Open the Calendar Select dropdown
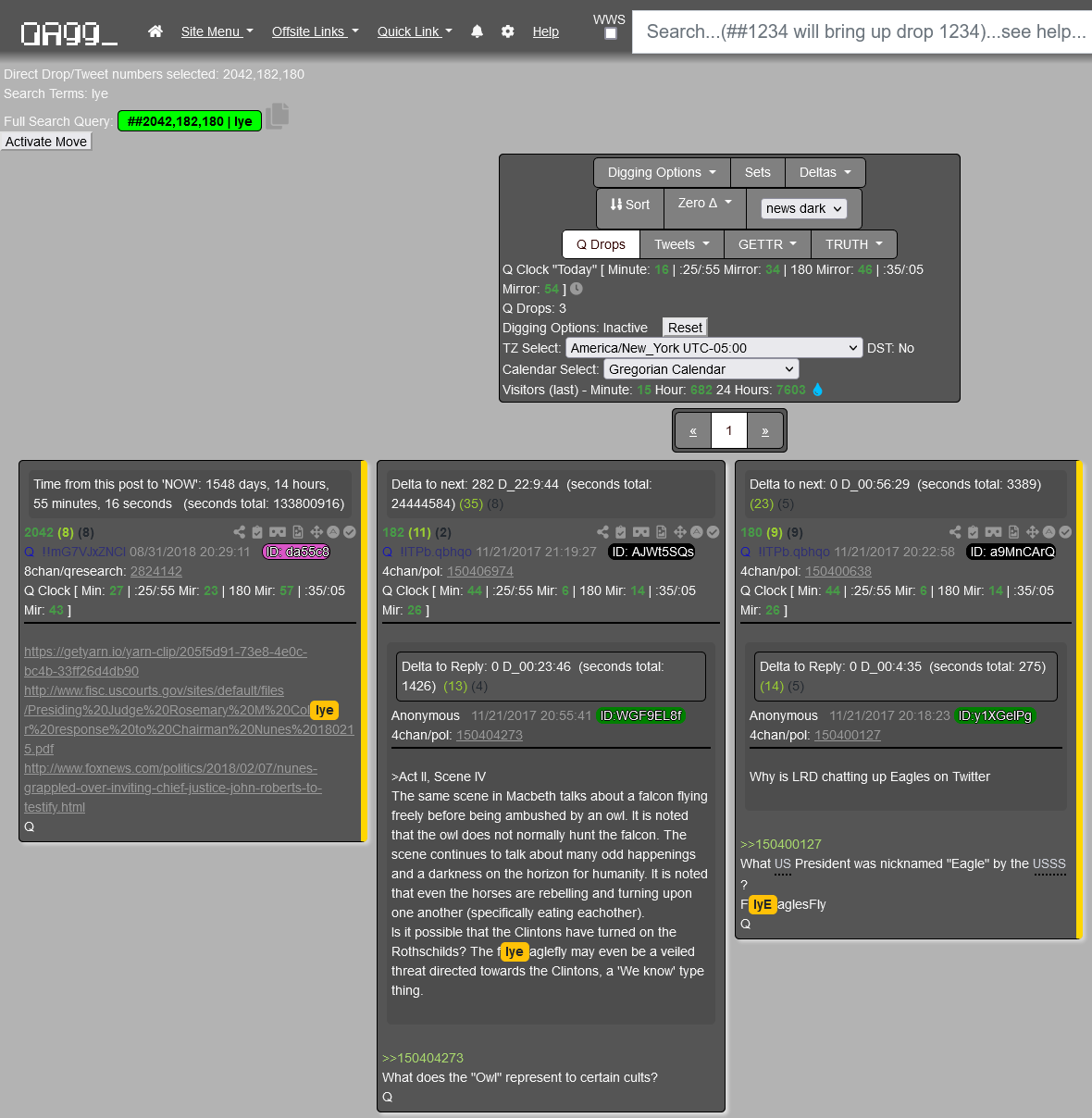1092x1118 pixels. (701, 369)
